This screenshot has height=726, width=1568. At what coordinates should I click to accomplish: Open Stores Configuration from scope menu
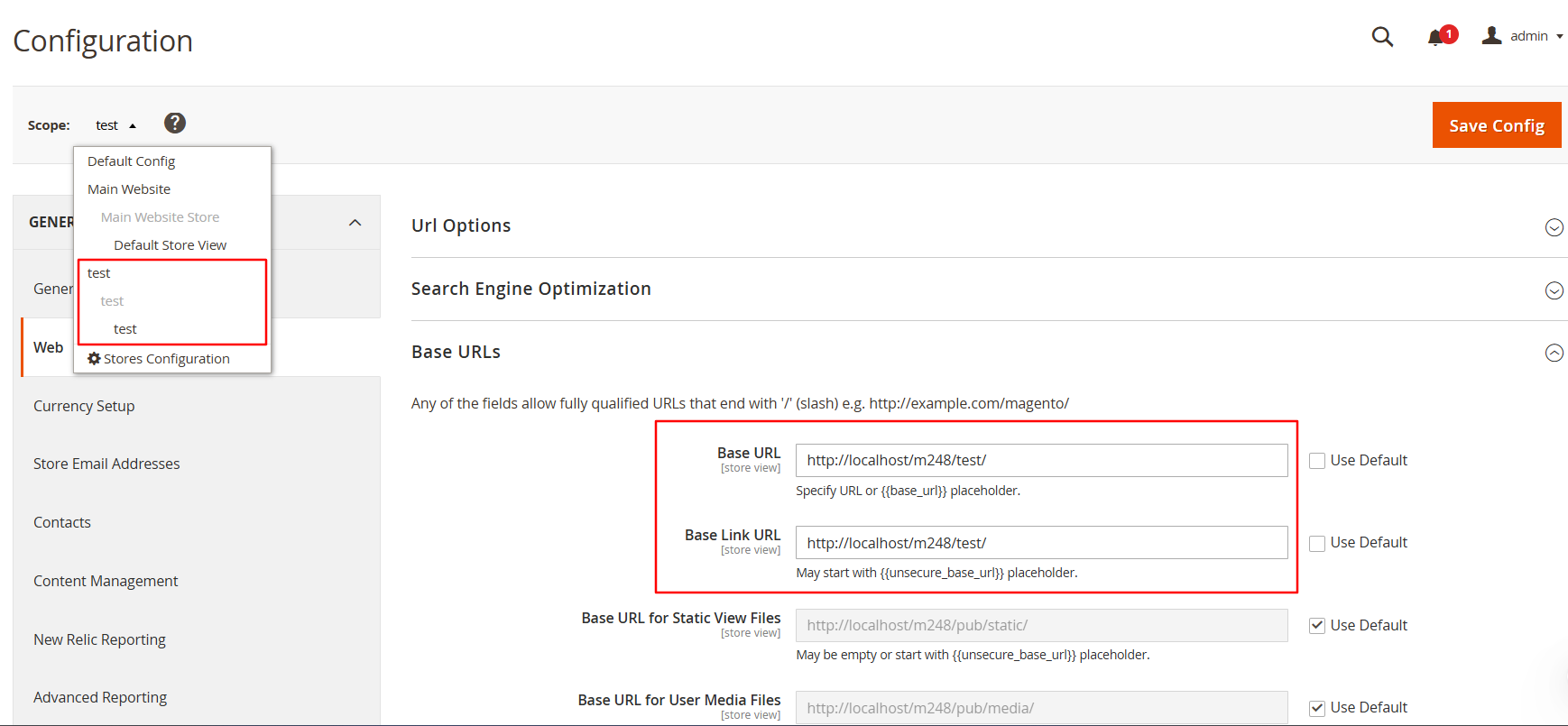167,359
